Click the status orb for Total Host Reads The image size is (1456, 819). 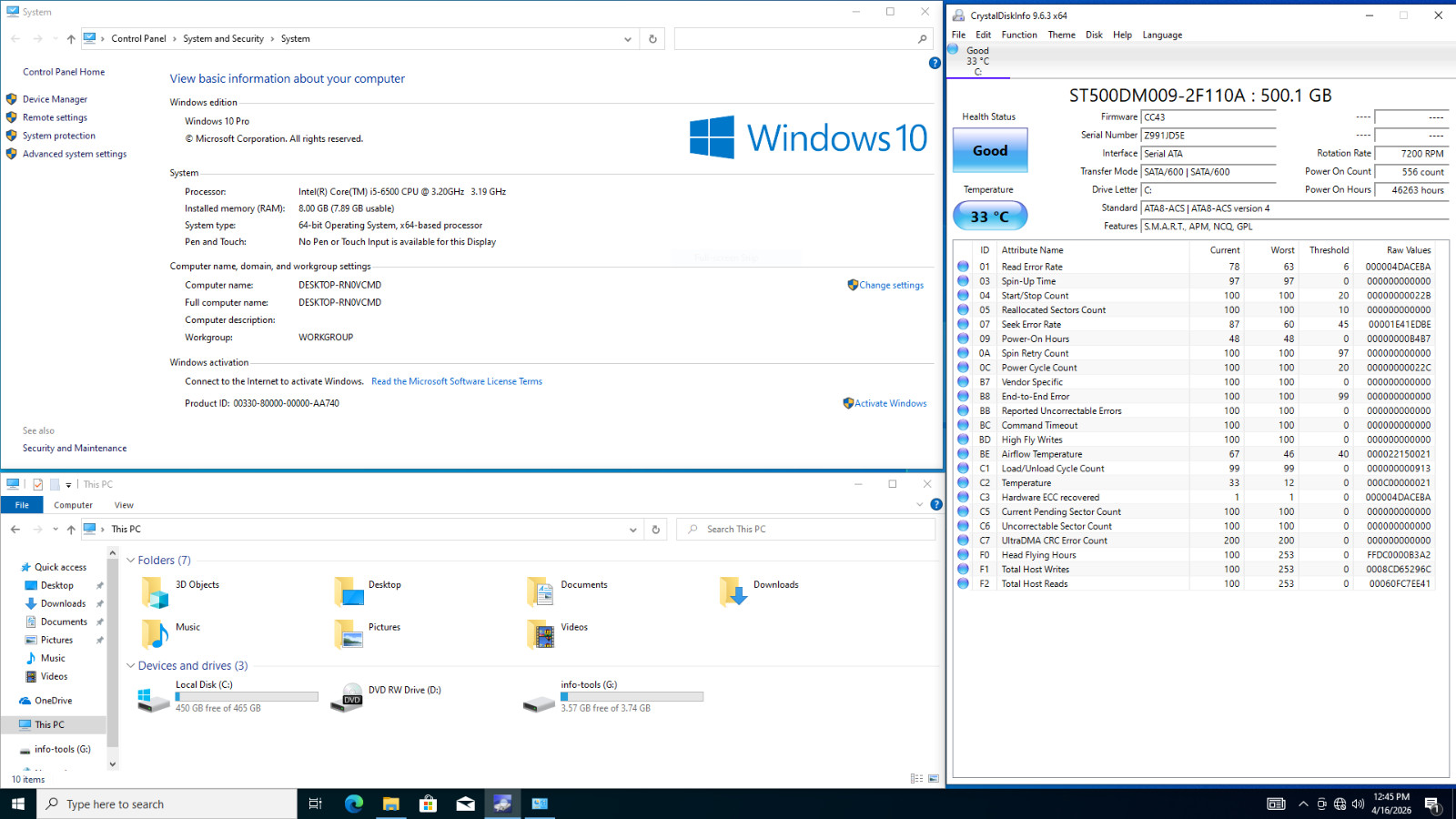point(963,584)
